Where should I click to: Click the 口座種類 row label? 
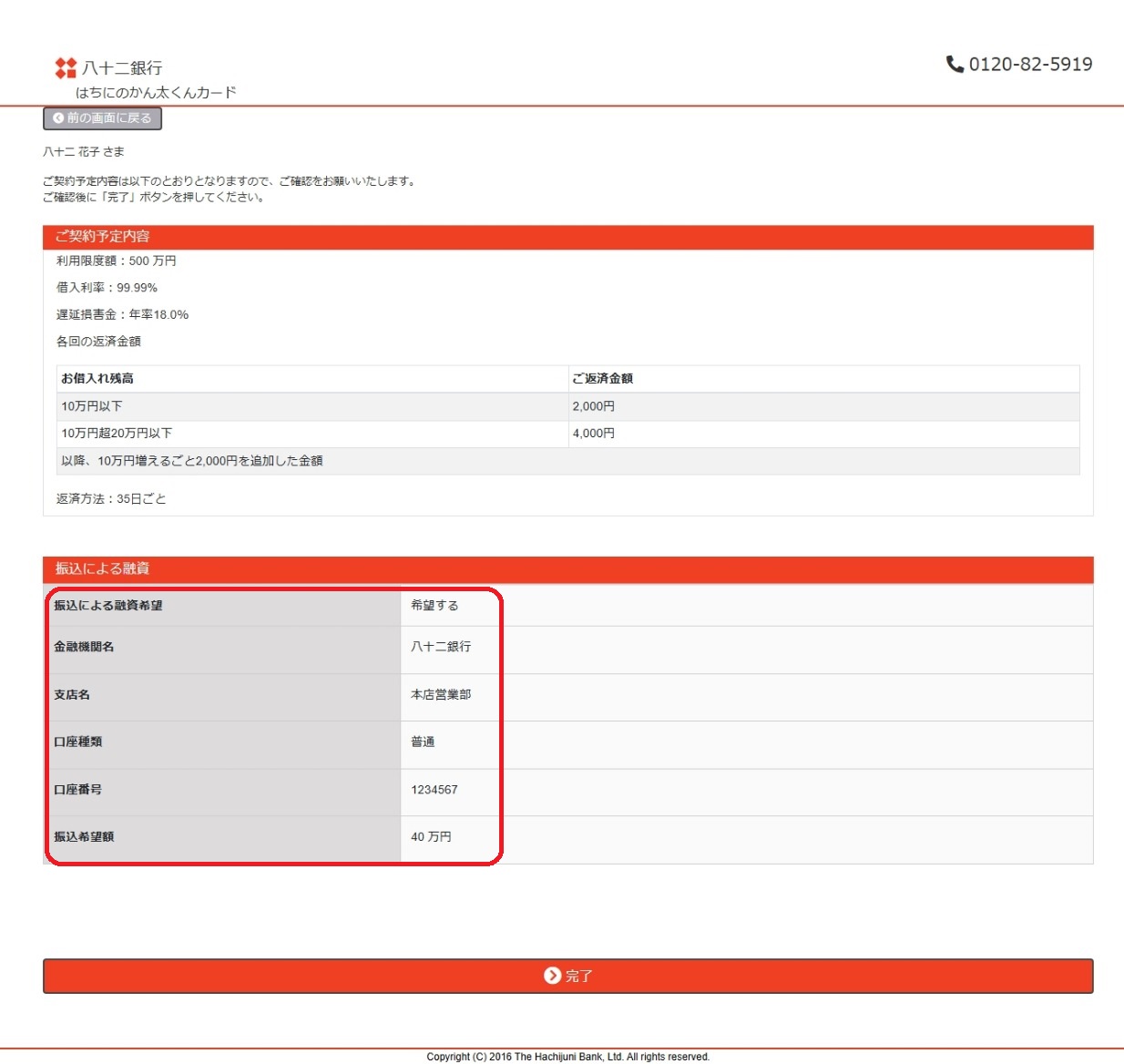click(77, 742)
